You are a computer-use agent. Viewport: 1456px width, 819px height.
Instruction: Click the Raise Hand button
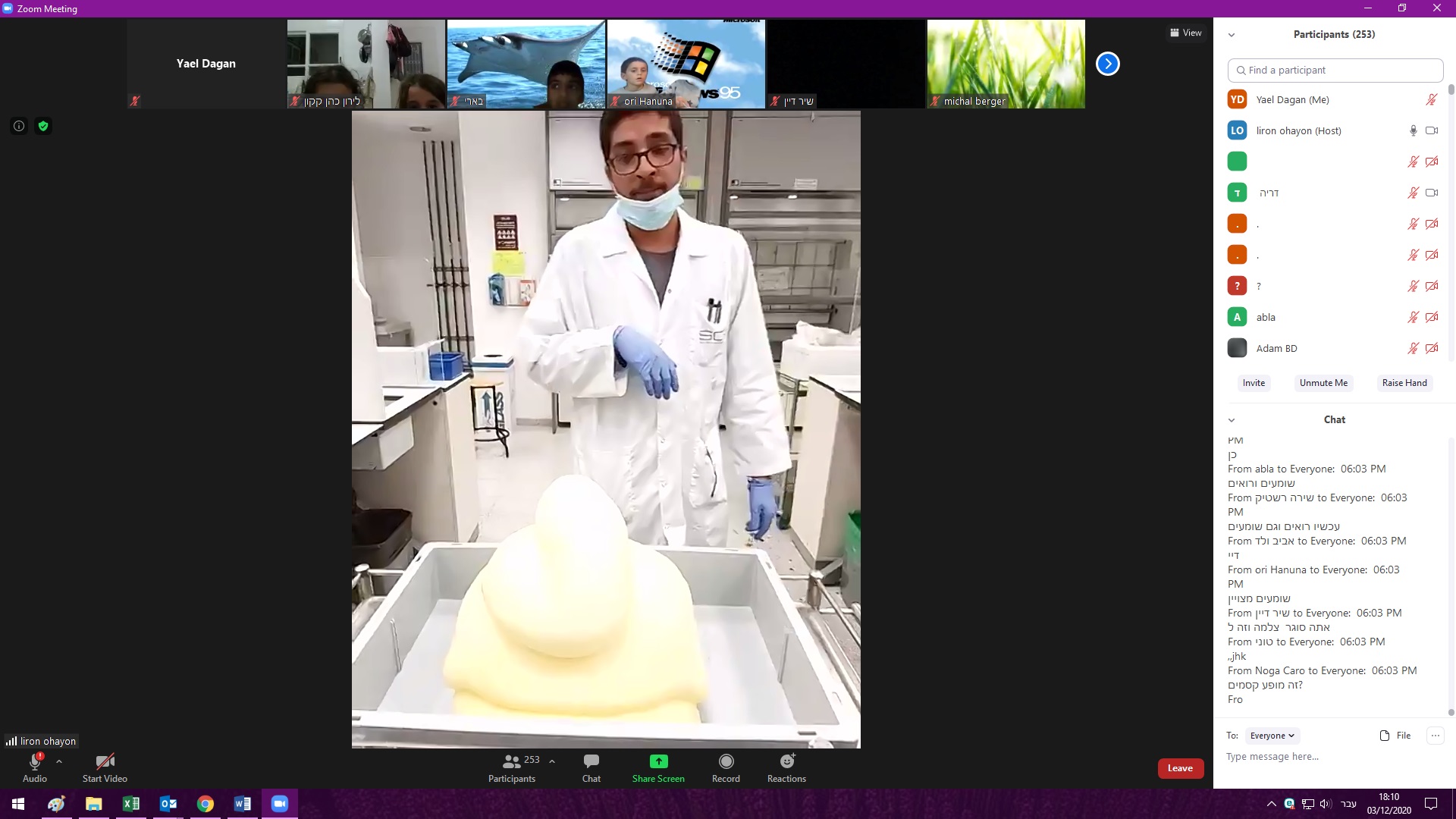tap(1404, 383)
